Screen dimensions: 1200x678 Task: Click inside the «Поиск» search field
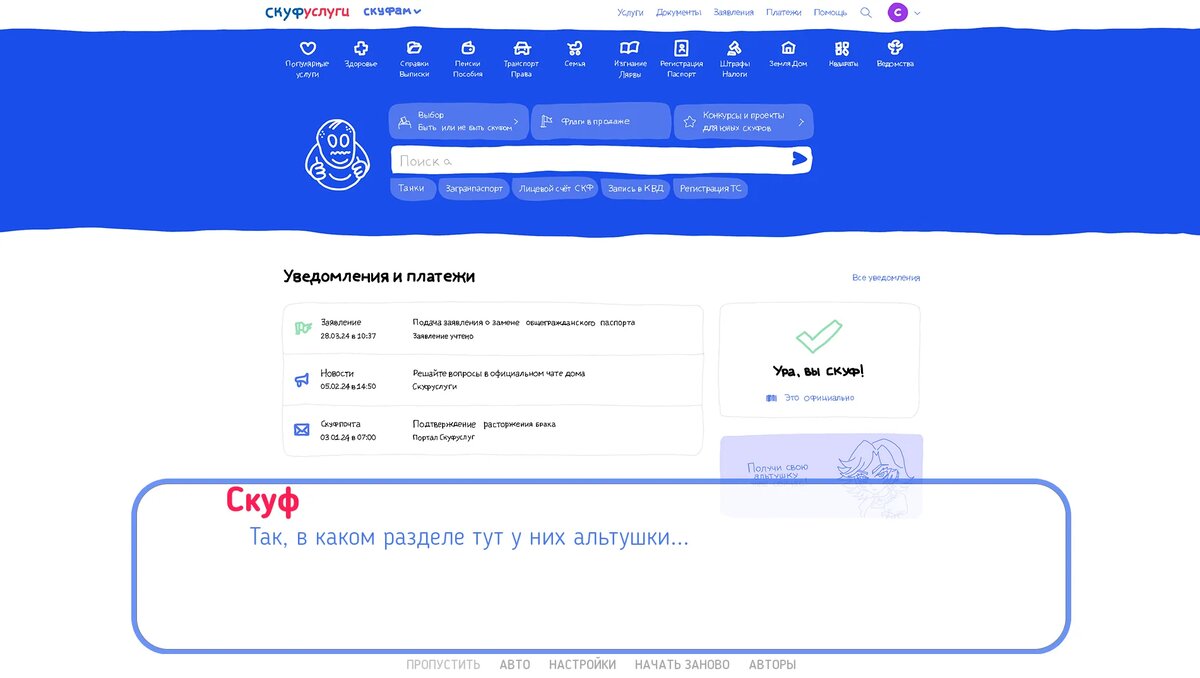point(550,160)
